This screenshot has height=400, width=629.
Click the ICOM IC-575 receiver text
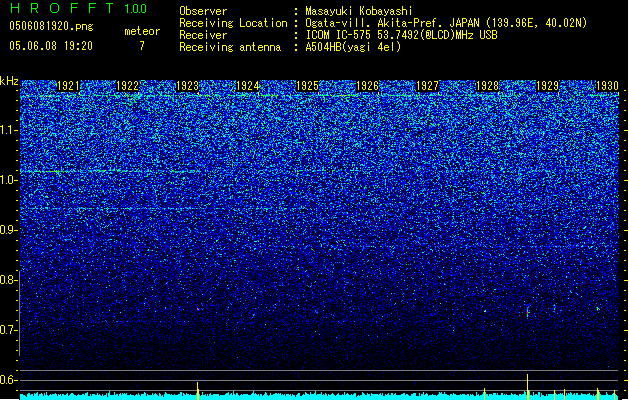[401, 35]
